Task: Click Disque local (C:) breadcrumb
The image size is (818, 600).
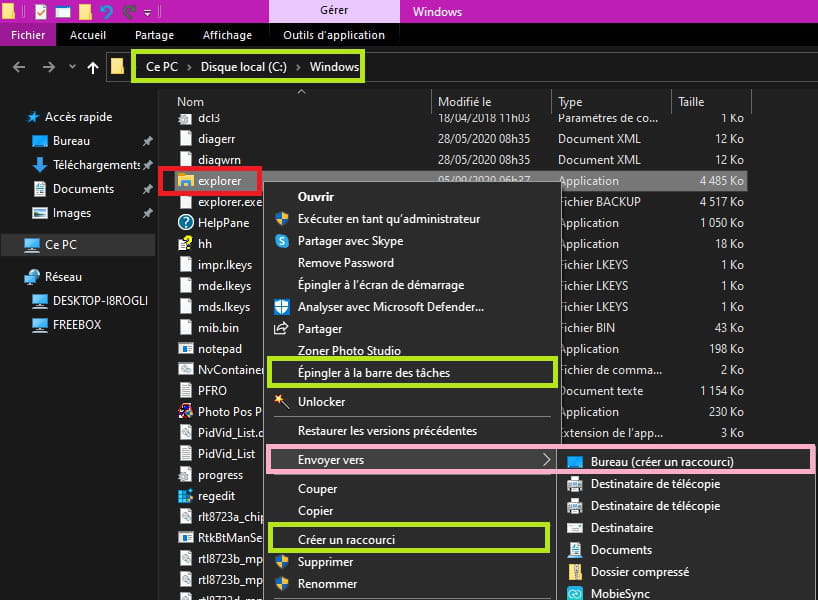Action: point(244,67)
